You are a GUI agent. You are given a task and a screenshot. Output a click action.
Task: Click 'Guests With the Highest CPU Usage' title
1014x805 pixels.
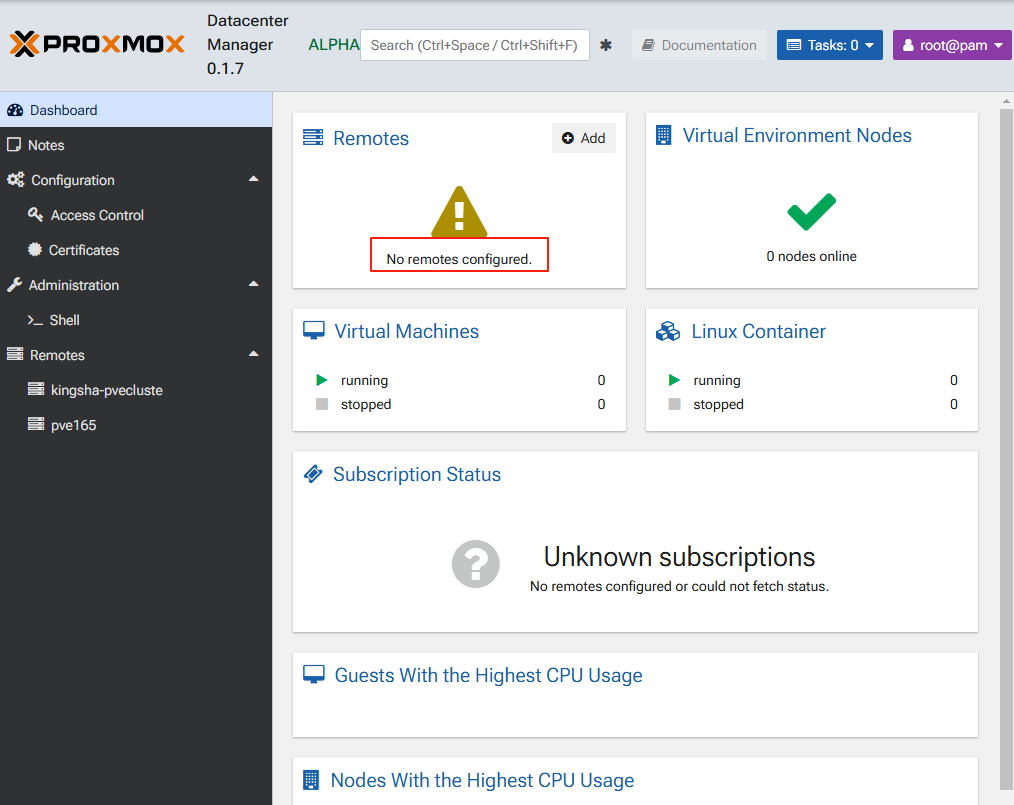click(x=488, y=675)
